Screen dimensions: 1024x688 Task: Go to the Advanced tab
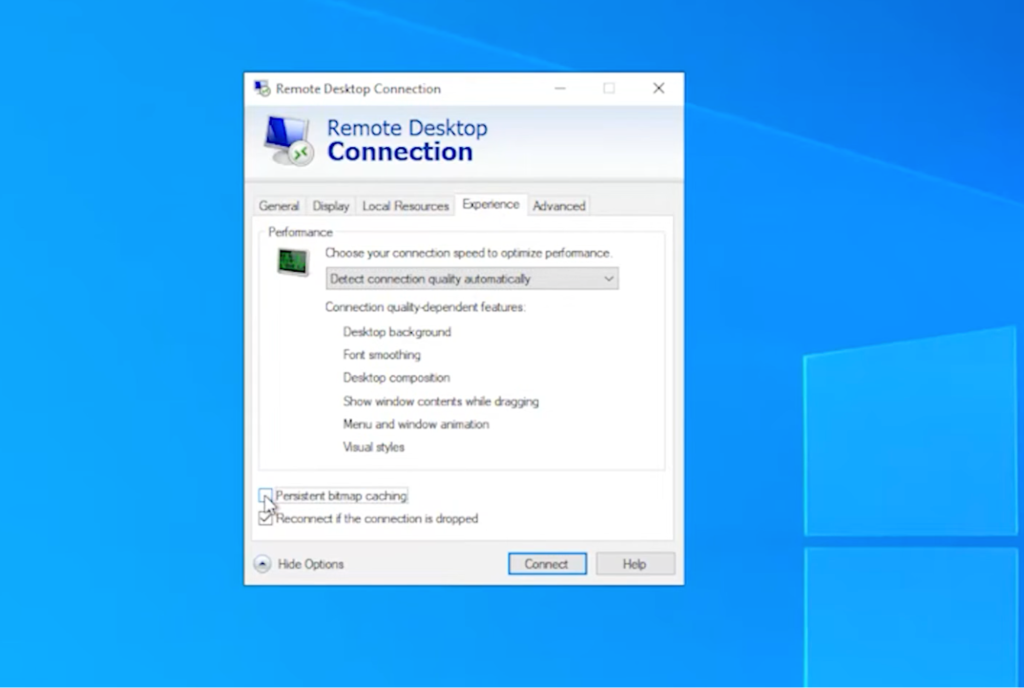point(558,205)
